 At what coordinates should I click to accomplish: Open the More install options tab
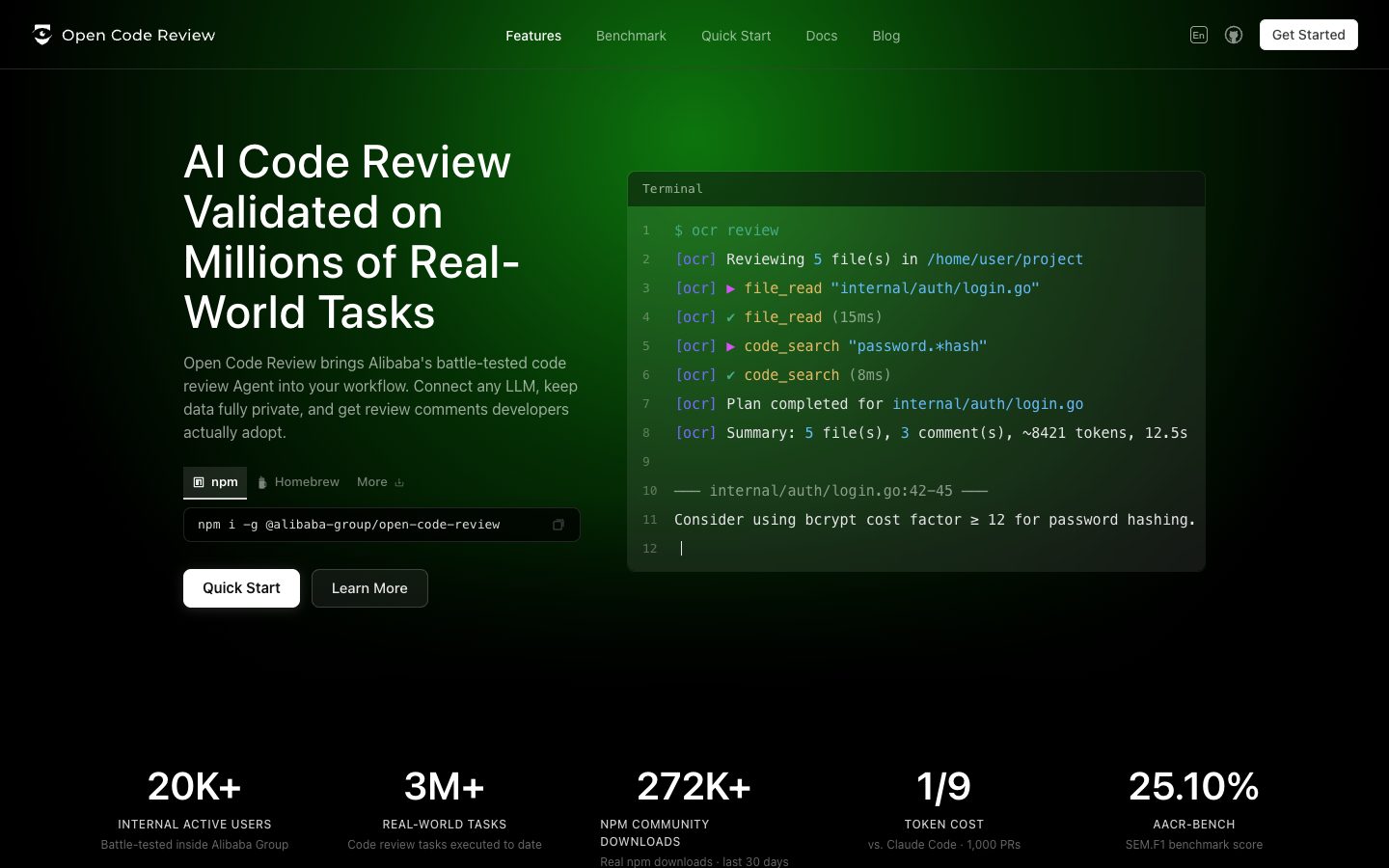click(381, 482)
